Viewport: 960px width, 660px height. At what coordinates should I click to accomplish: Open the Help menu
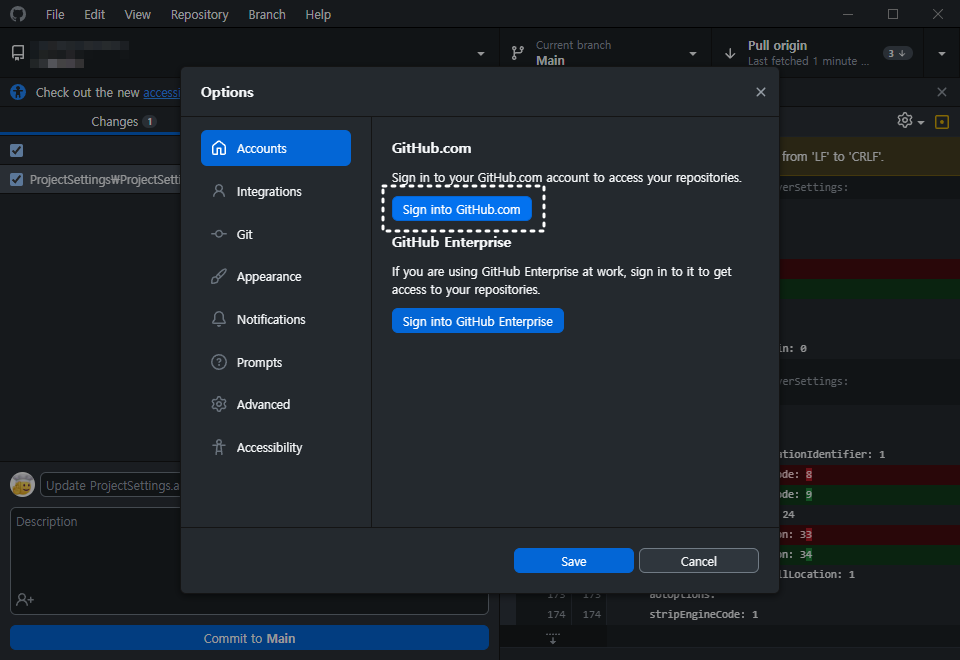click(318, 14)
